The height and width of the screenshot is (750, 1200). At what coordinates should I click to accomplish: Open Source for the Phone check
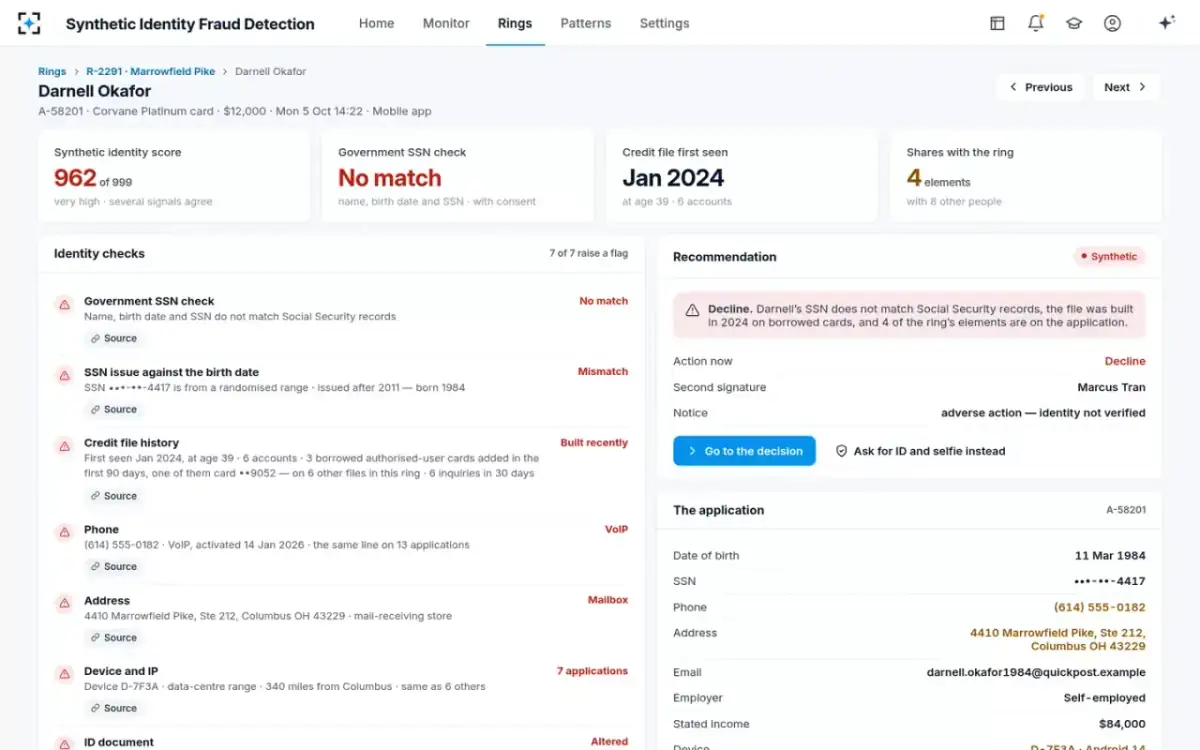click(113, 566)
